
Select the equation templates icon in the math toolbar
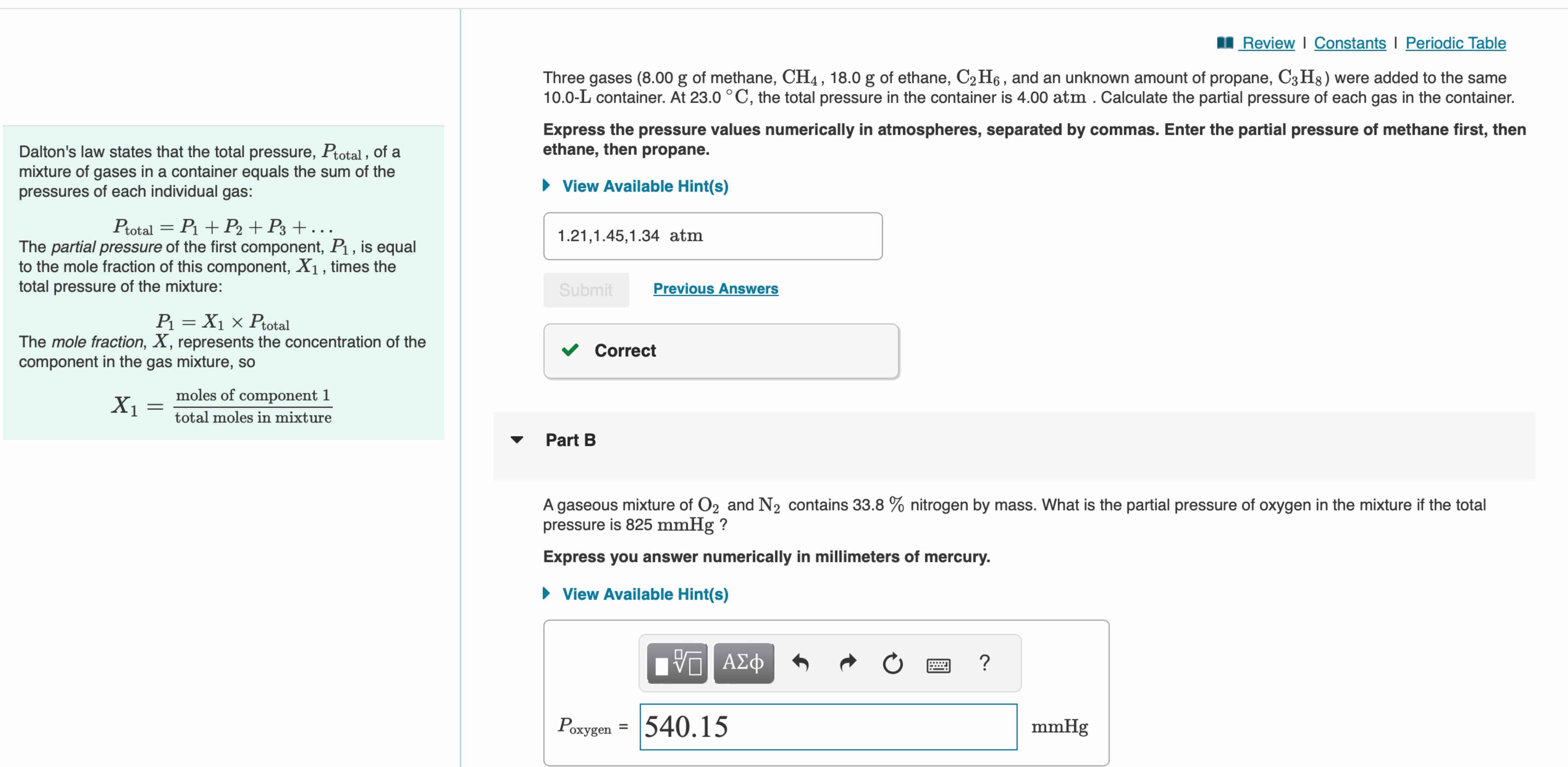677,663
